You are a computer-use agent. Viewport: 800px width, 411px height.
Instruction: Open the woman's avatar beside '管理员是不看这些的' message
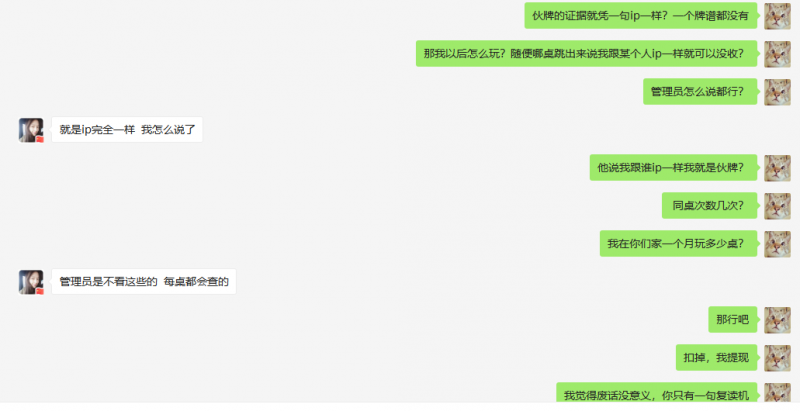31,282
